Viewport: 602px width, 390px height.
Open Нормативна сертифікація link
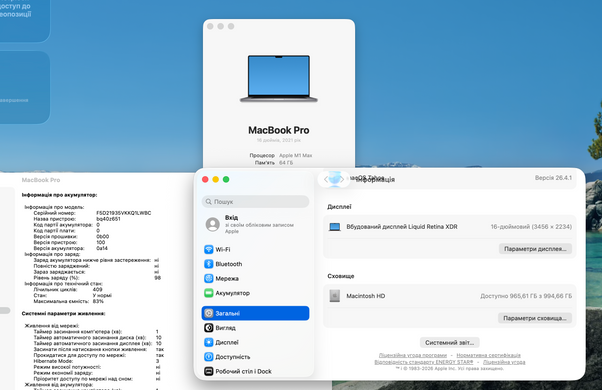(488, 355)
